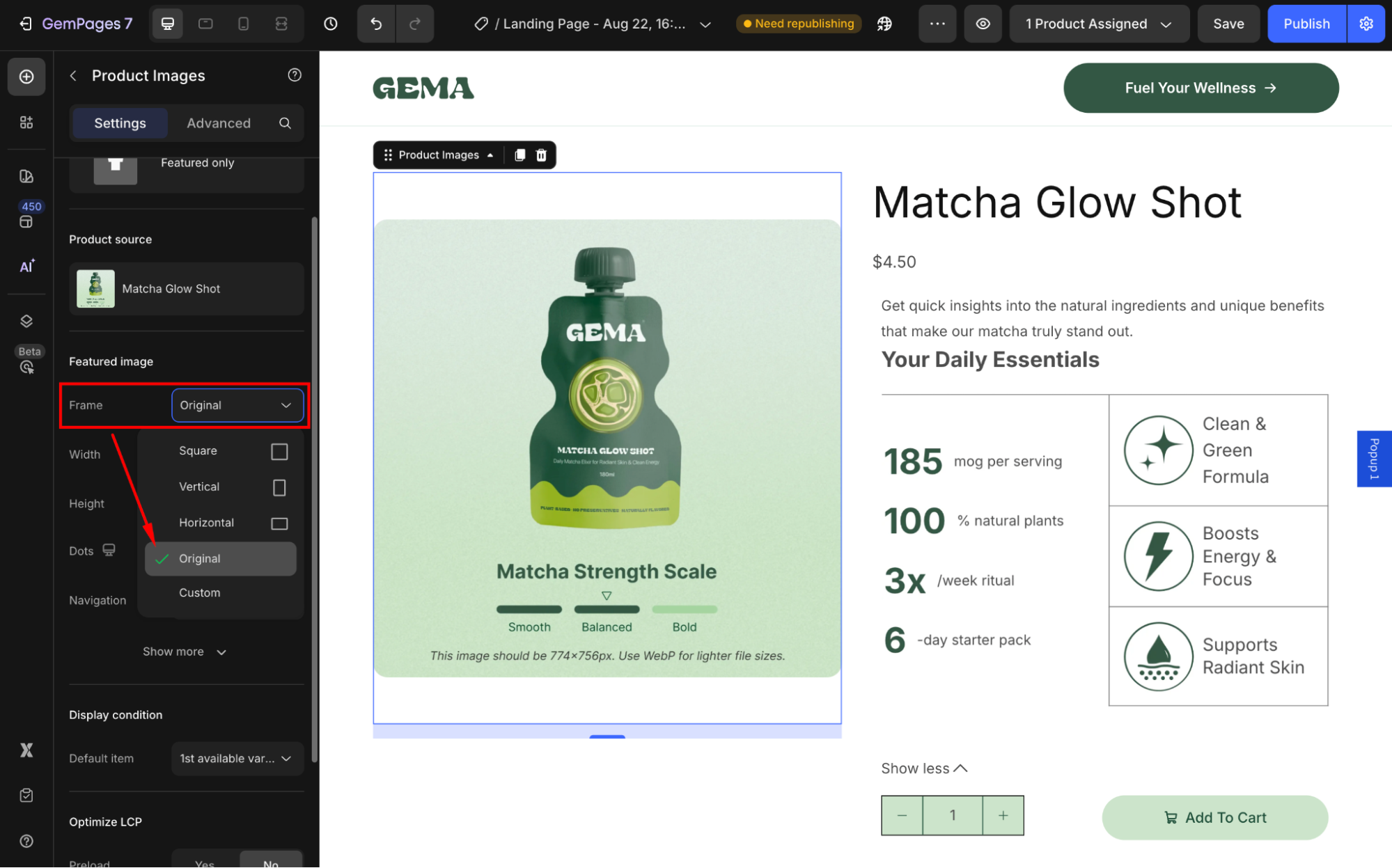This screenshot has width=1392, height=868.
Task: Click quantity plus stepper button
Action: point(1003,815)
